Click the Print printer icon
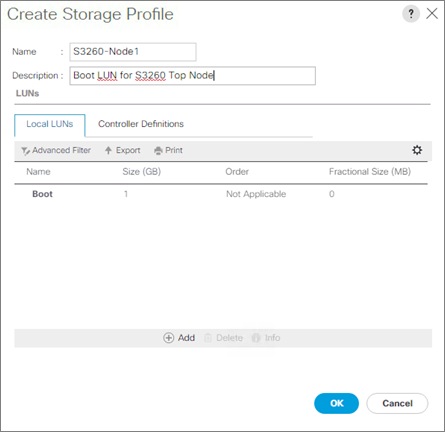This screenshot has height=432, width=445. point(158,151)
